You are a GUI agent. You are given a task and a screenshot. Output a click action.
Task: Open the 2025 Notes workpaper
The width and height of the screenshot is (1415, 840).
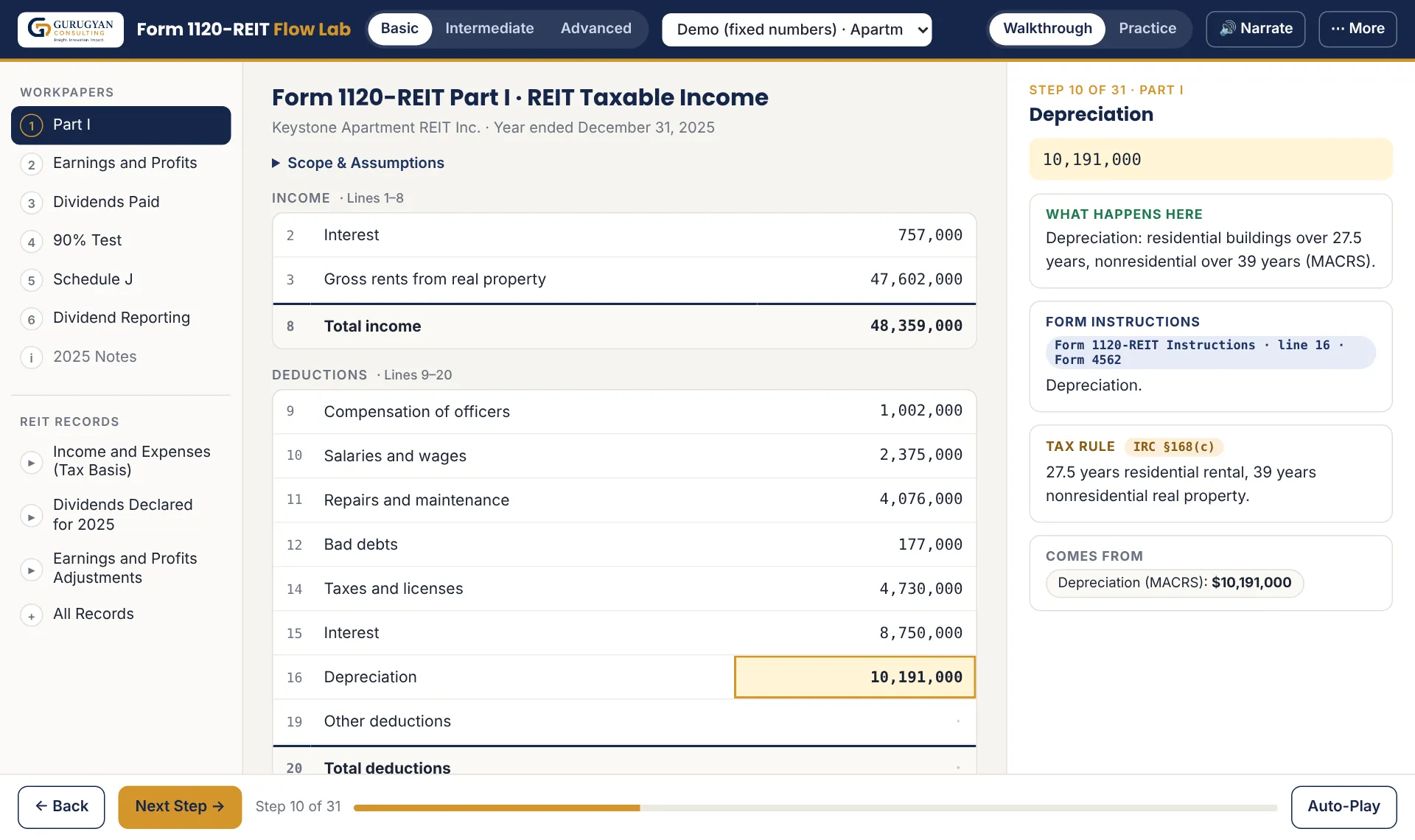click(121, 357)
